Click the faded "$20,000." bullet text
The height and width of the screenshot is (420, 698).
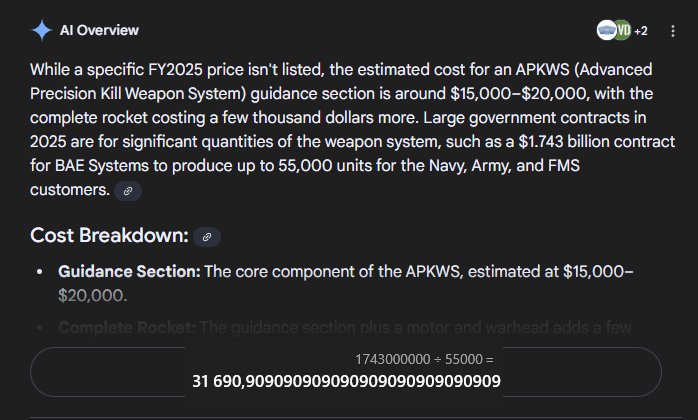pos(93,296)
